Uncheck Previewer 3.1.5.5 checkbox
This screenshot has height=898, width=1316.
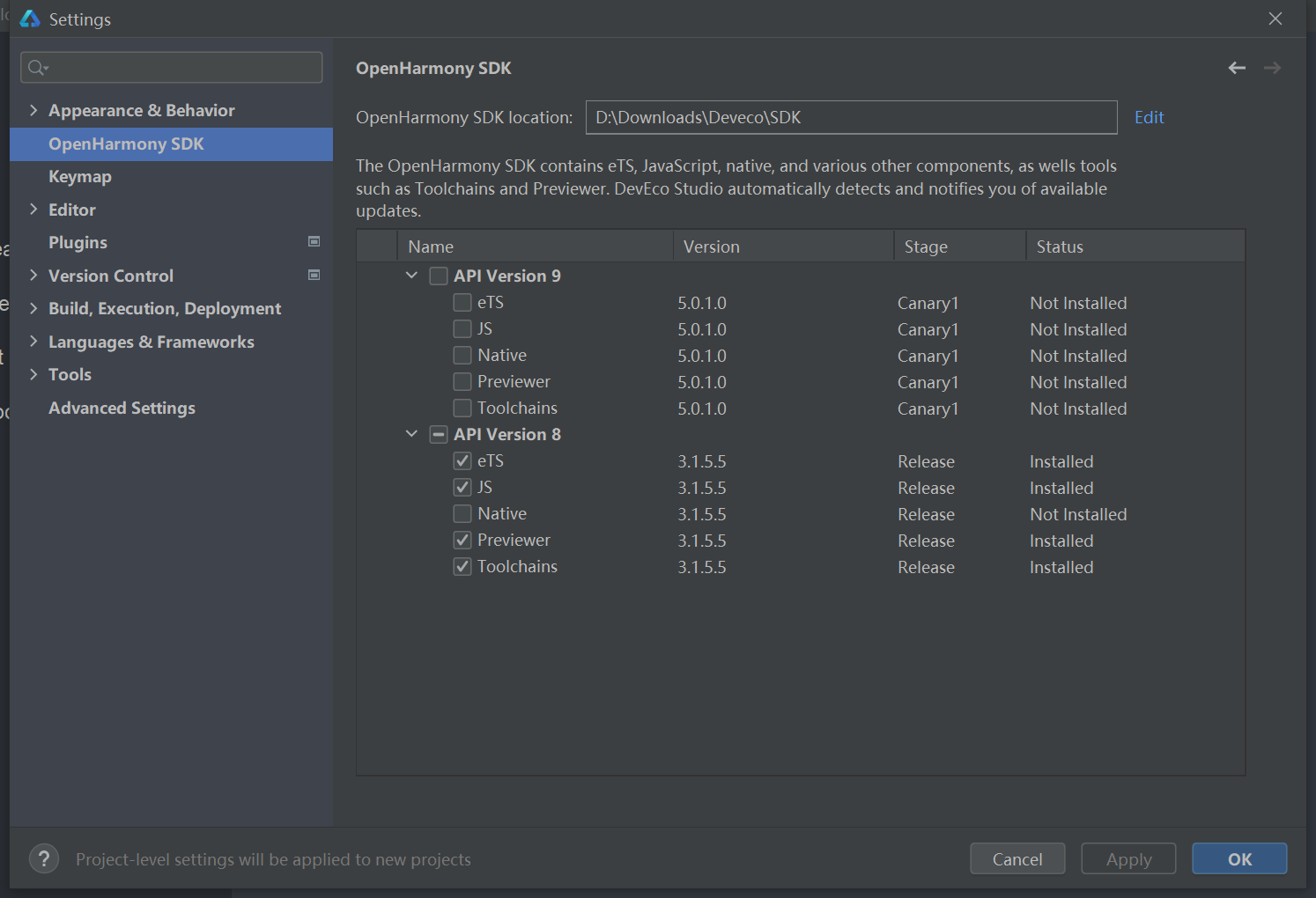[x=462, y=540]
